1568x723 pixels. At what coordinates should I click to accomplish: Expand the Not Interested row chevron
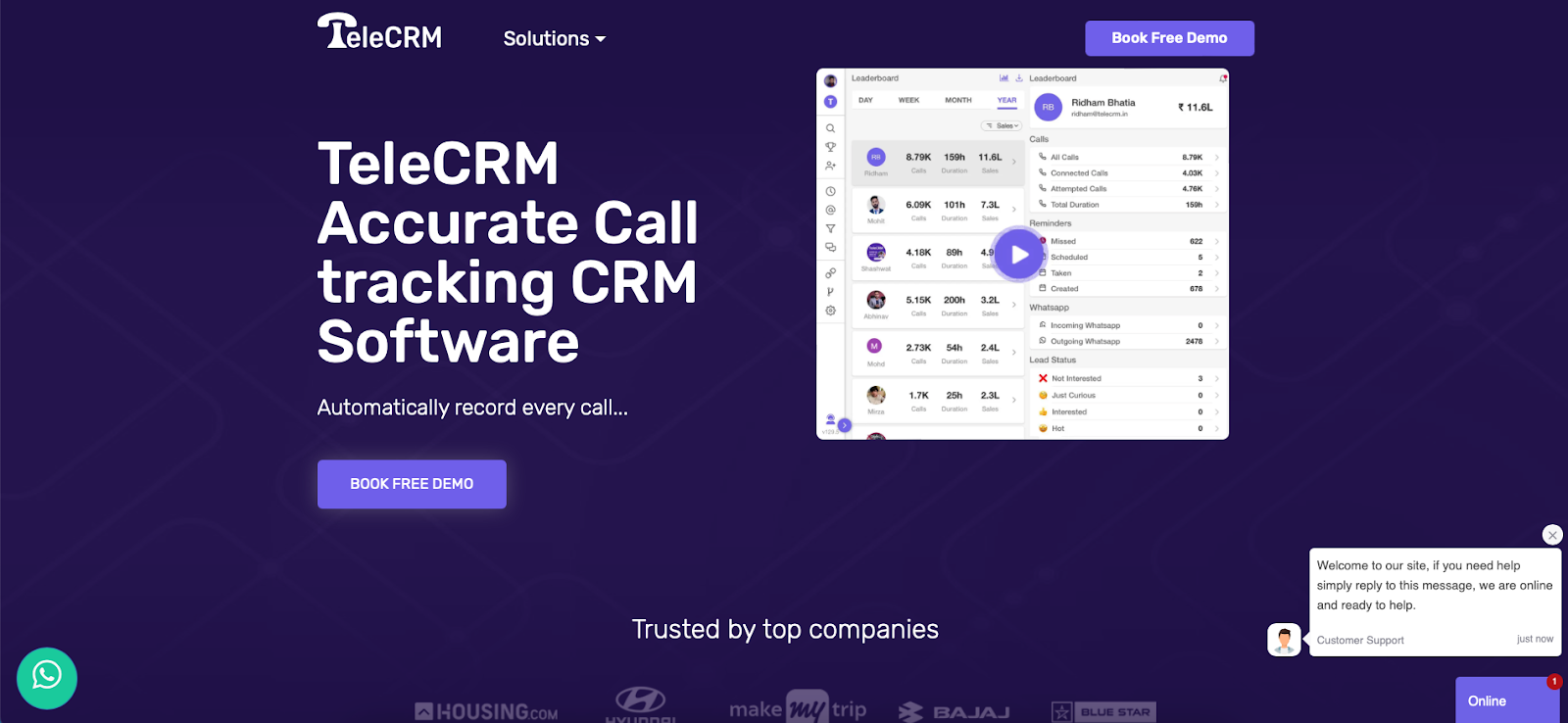pos(1217,379)
